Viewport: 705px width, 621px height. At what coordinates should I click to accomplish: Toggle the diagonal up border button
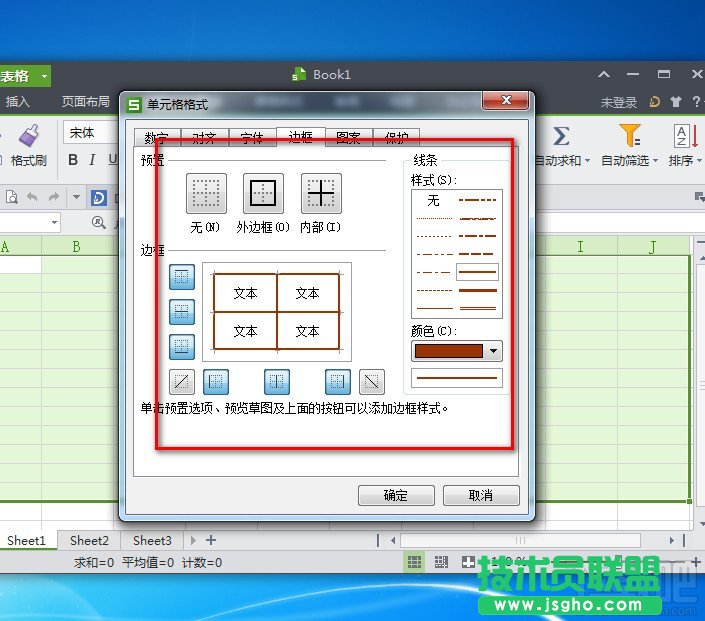tap(182, 382)
